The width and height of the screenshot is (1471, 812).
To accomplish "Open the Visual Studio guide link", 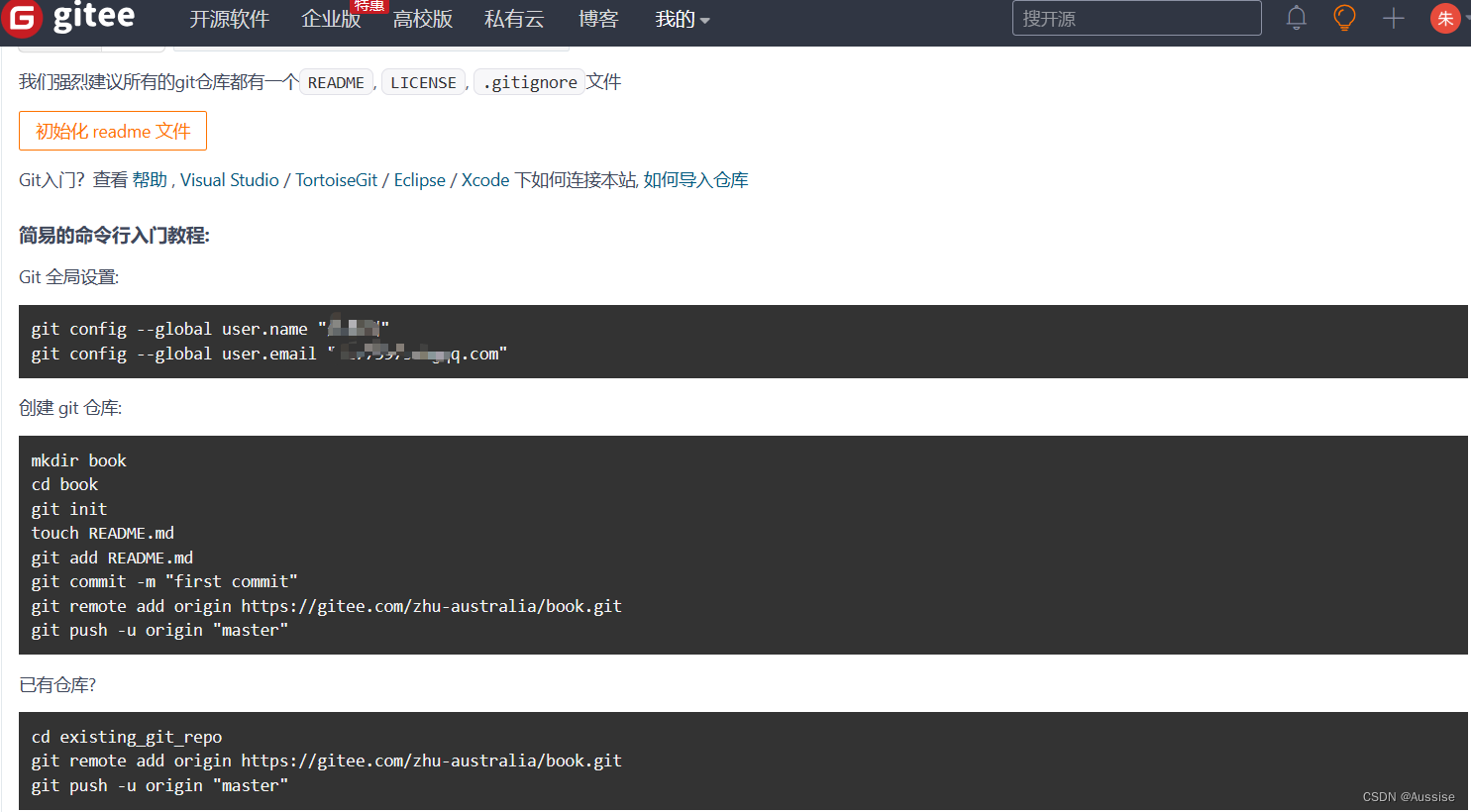I will click(x=230, y=180).
